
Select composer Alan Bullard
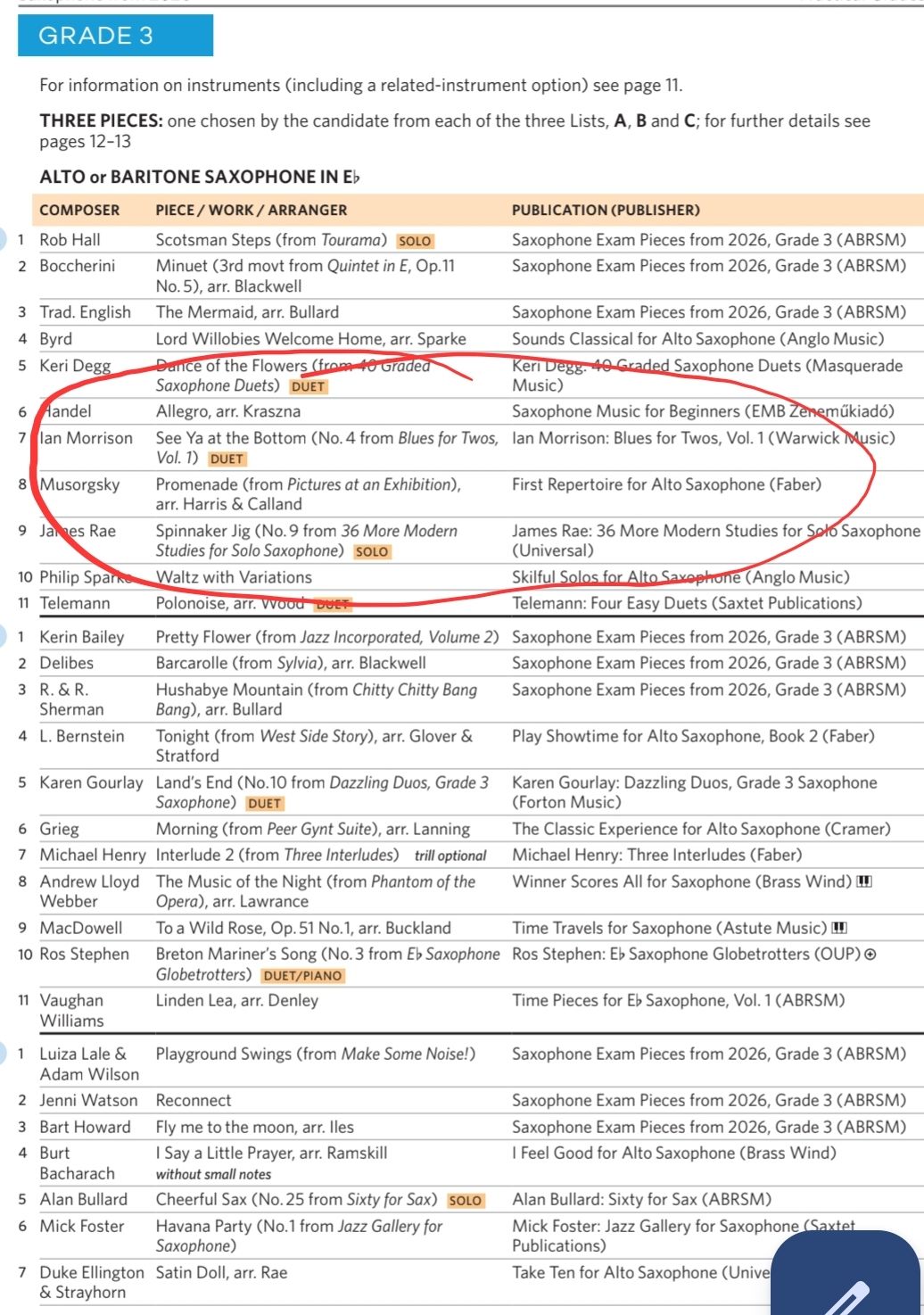coord(84,1199)
